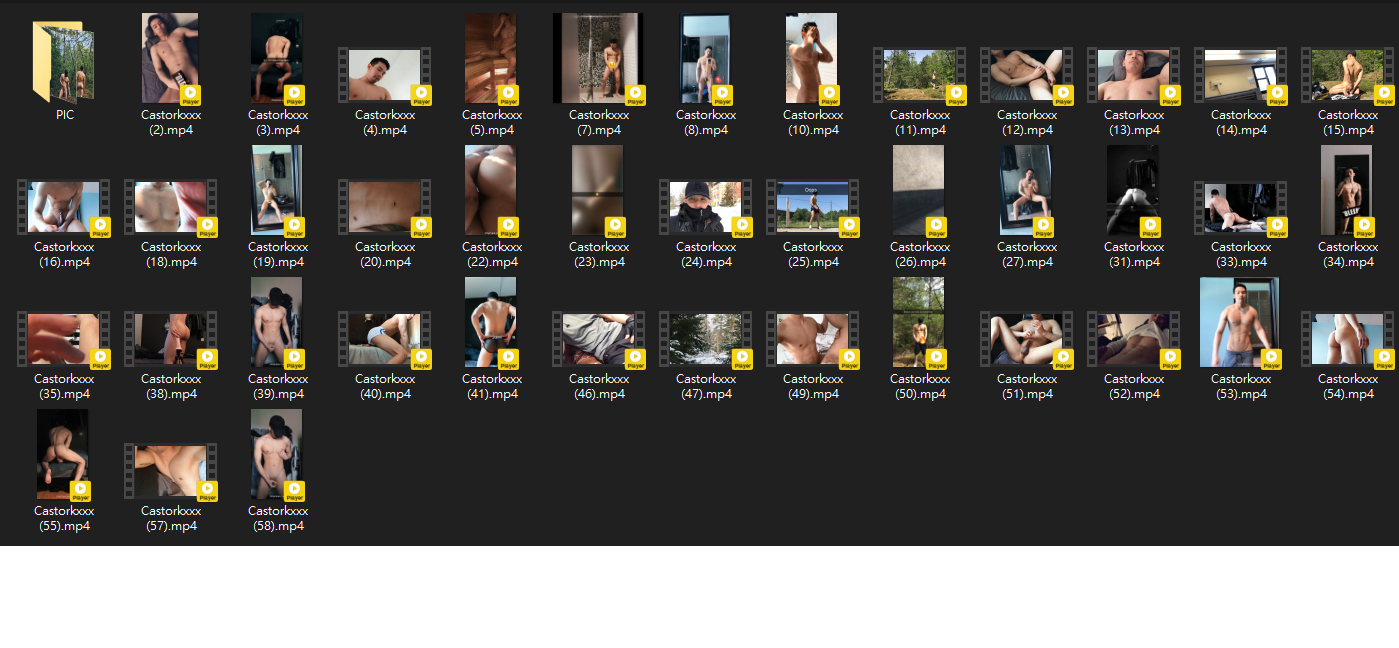Click the Castorkxxx (41).mp4 file name
Viewport: 1399px width, 648px height.
coord(492,386)
